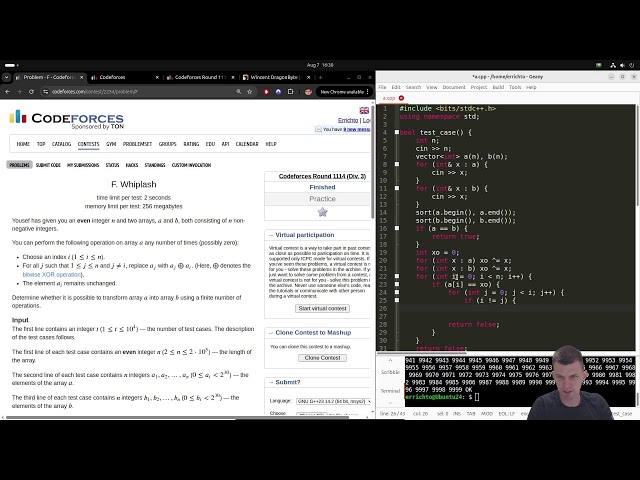Click the 'Clone Contest' button

tap(322, 358)
